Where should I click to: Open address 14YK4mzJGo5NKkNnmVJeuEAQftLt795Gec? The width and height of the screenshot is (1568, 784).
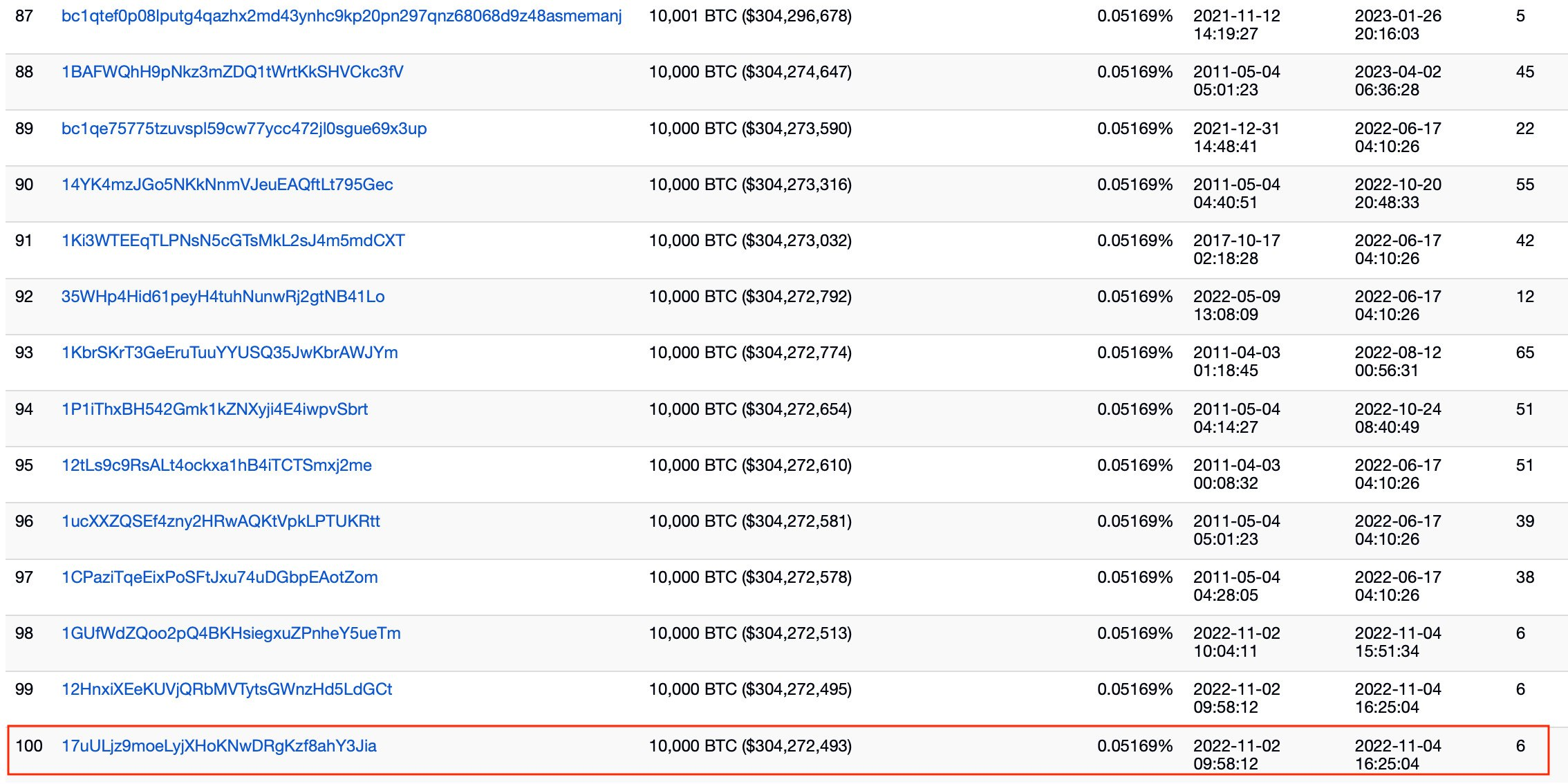click(x=227, y=185)
